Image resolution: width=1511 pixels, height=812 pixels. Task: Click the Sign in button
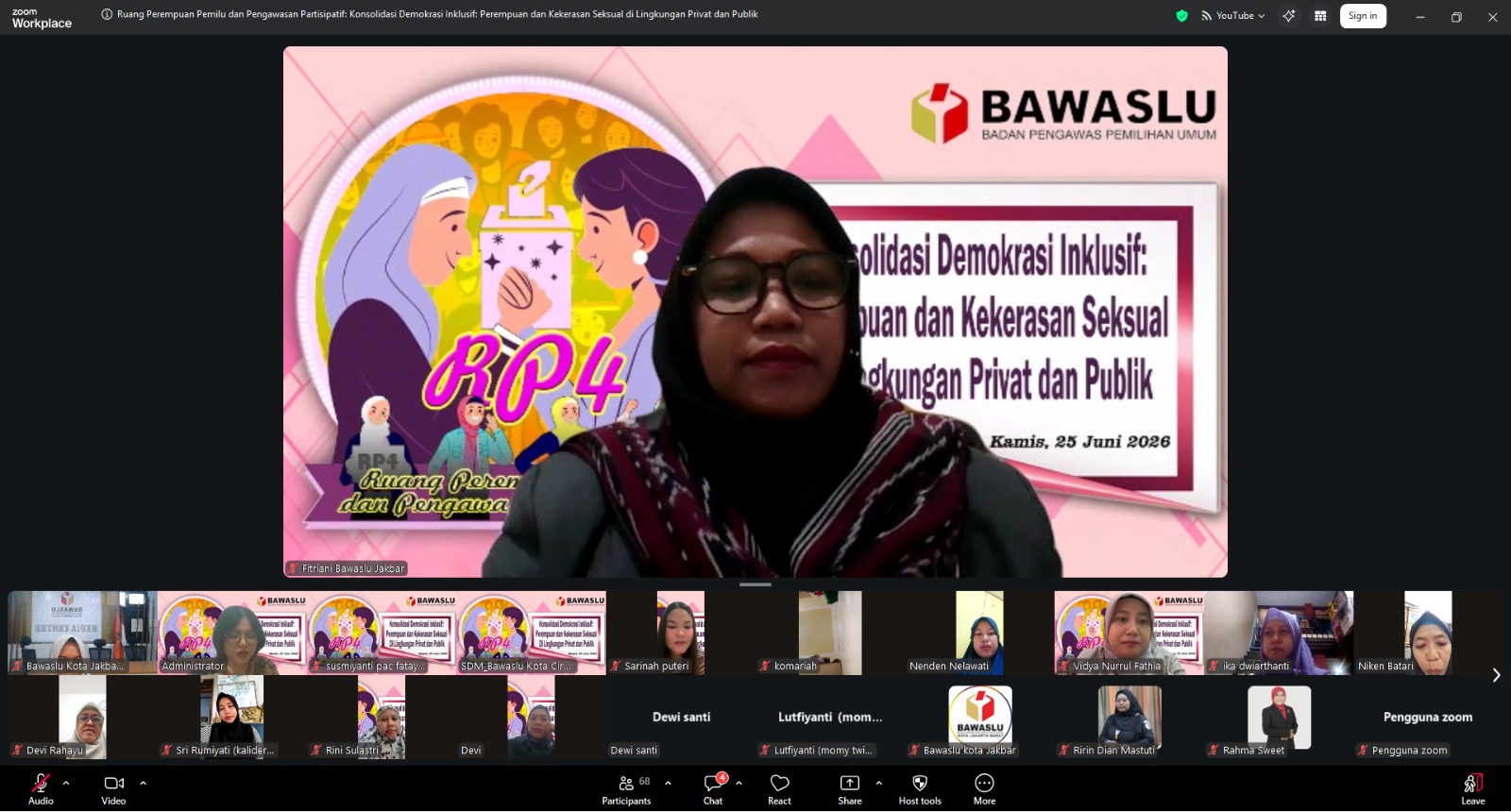click(x=1363, y=16)
